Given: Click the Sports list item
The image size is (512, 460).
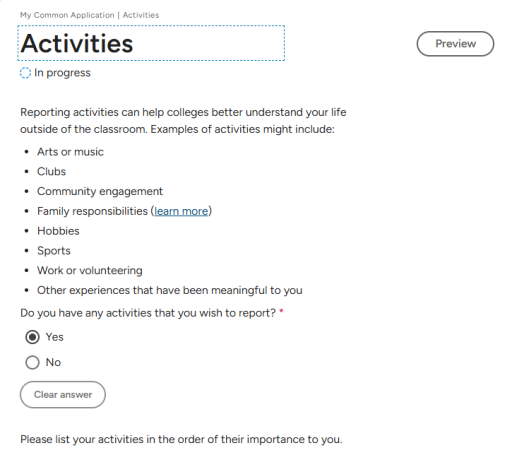Looking at the screenshot, I should tap(54, 251).
